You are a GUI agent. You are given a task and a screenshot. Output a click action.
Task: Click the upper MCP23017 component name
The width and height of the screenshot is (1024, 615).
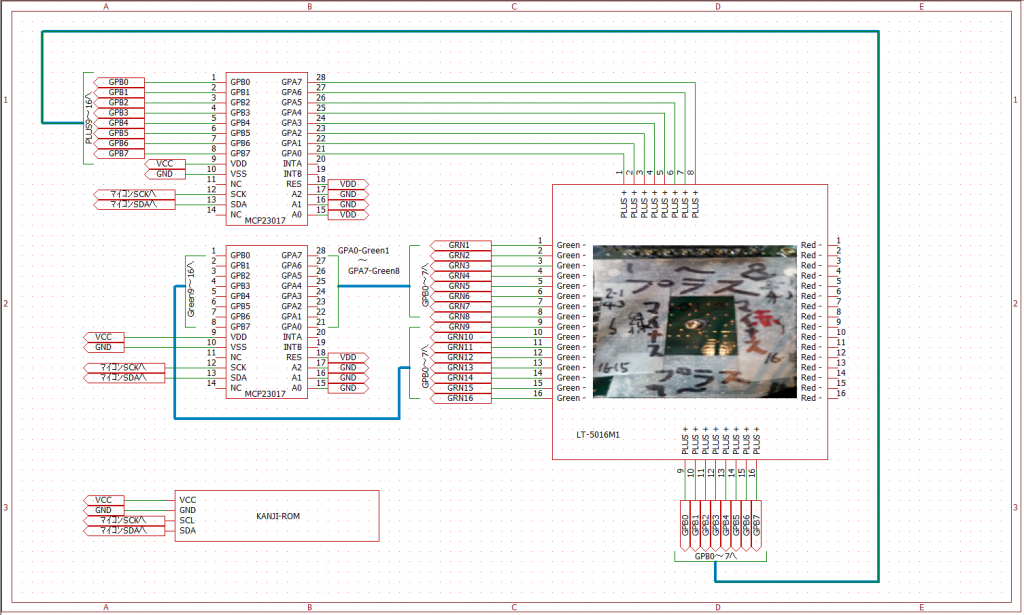coord(265,221)
